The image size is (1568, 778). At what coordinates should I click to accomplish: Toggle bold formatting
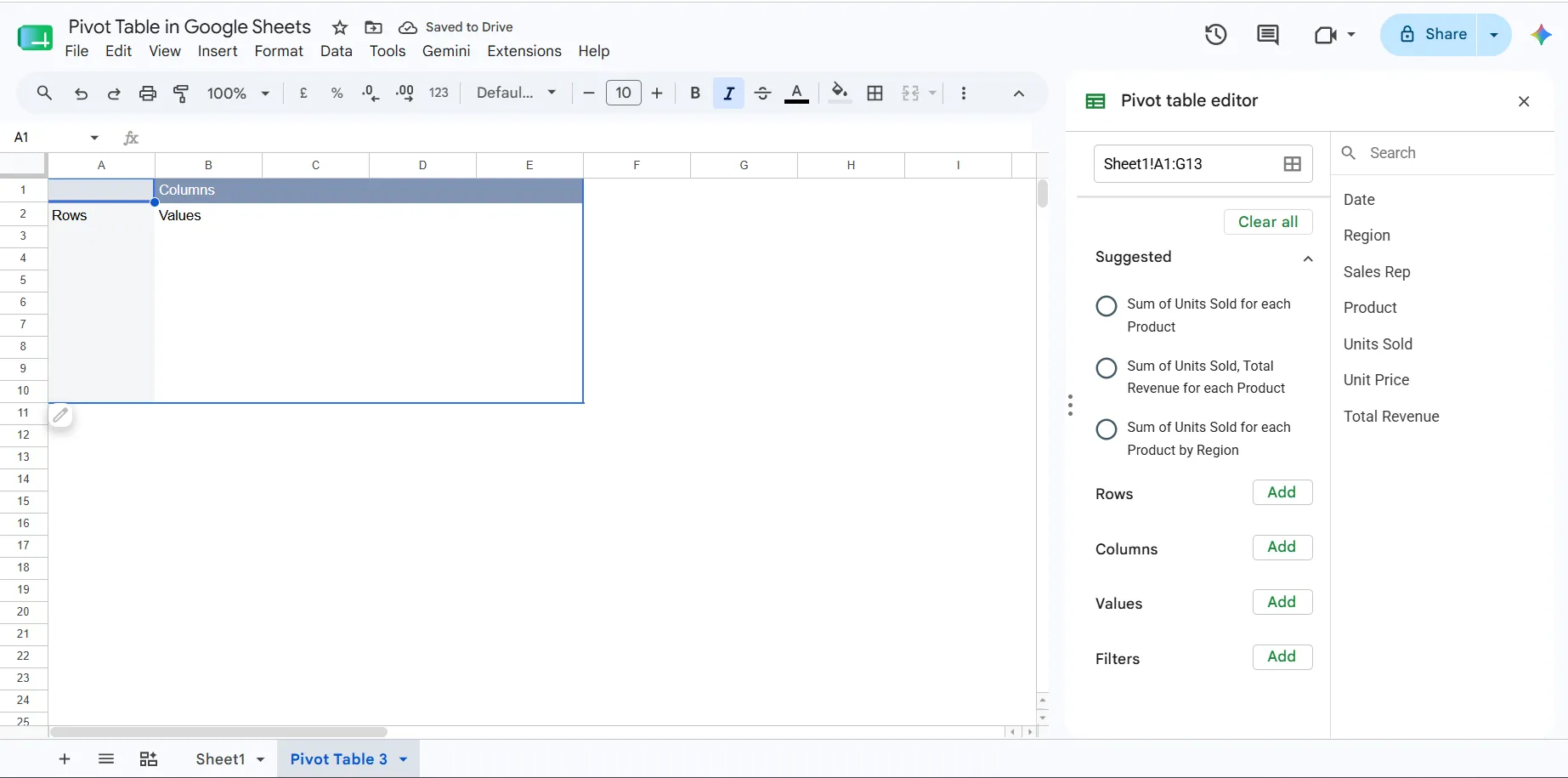(695, 94)
